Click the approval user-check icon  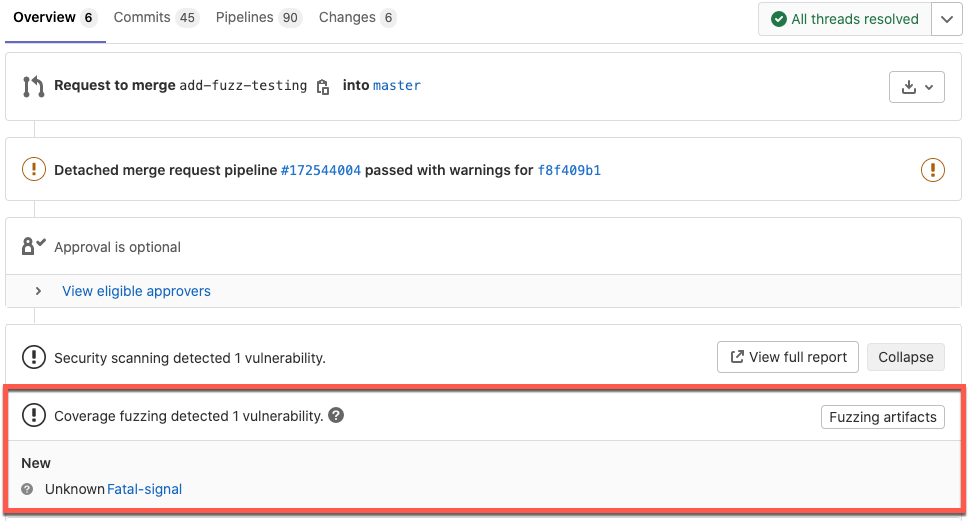pyautogui.click(x=34, y=246)
